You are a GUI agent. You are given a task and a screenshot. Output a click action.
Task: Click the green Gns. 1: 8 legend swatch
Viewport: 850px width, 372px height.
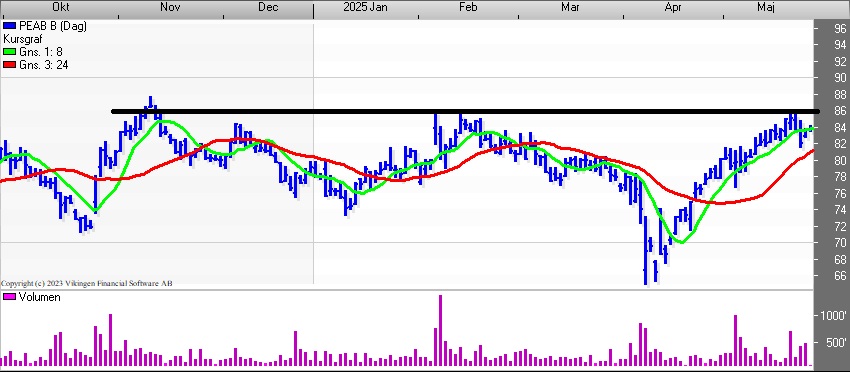pos(10,52)
